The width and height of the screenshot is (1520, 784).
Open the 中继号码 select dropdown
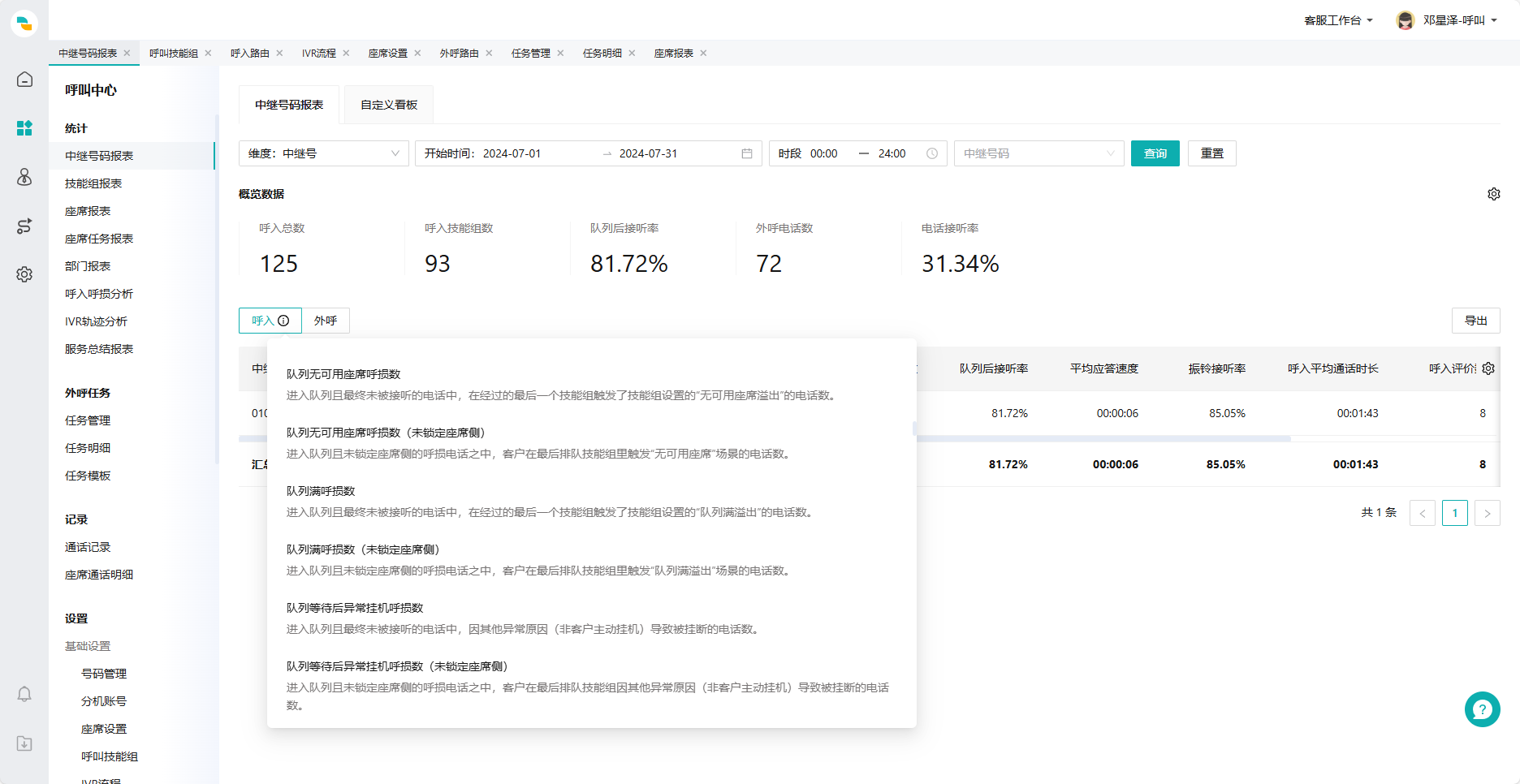point(1039,153)
